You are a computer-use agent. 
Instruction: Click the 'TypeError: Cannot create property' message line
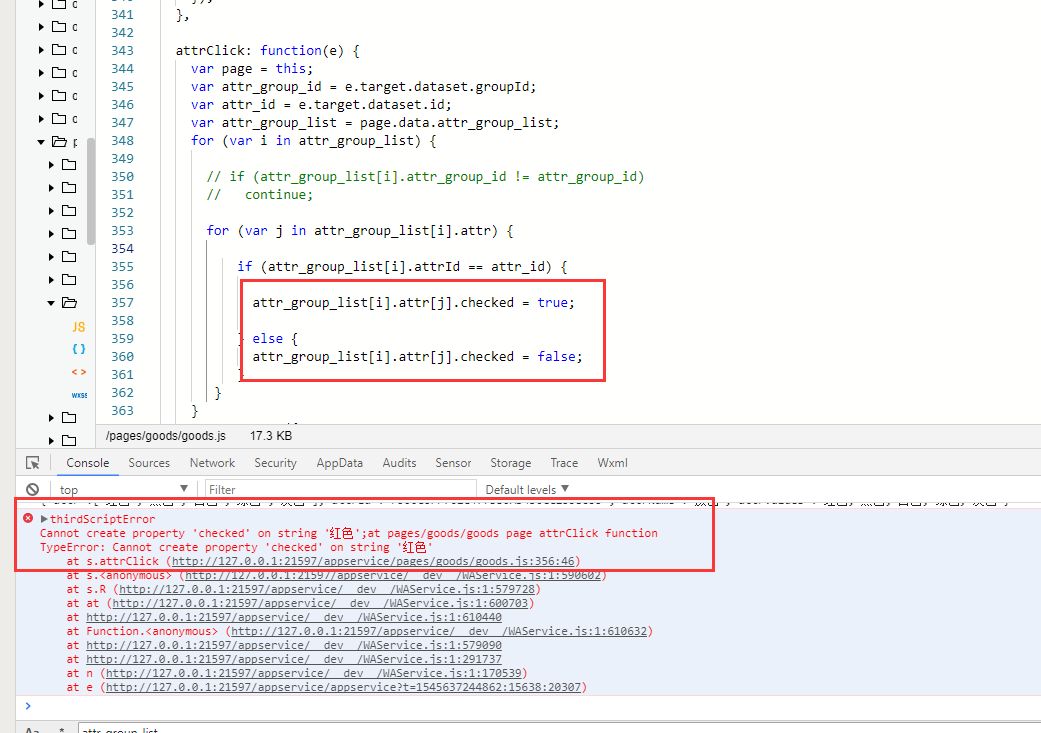click(236, 547)
